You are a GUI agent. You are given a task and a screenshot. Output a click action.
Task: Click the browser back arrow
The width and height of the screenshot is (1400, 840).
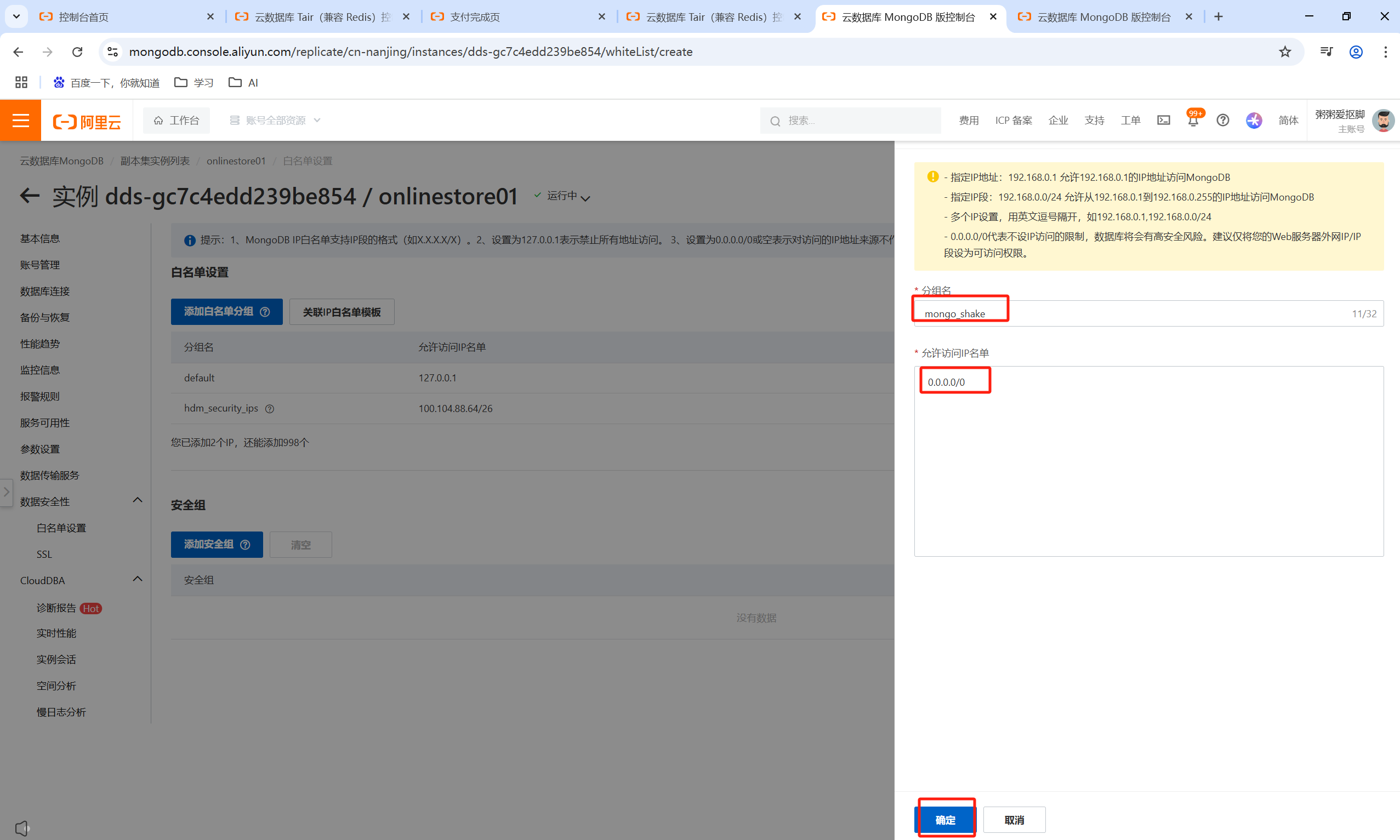pos(18,52)
